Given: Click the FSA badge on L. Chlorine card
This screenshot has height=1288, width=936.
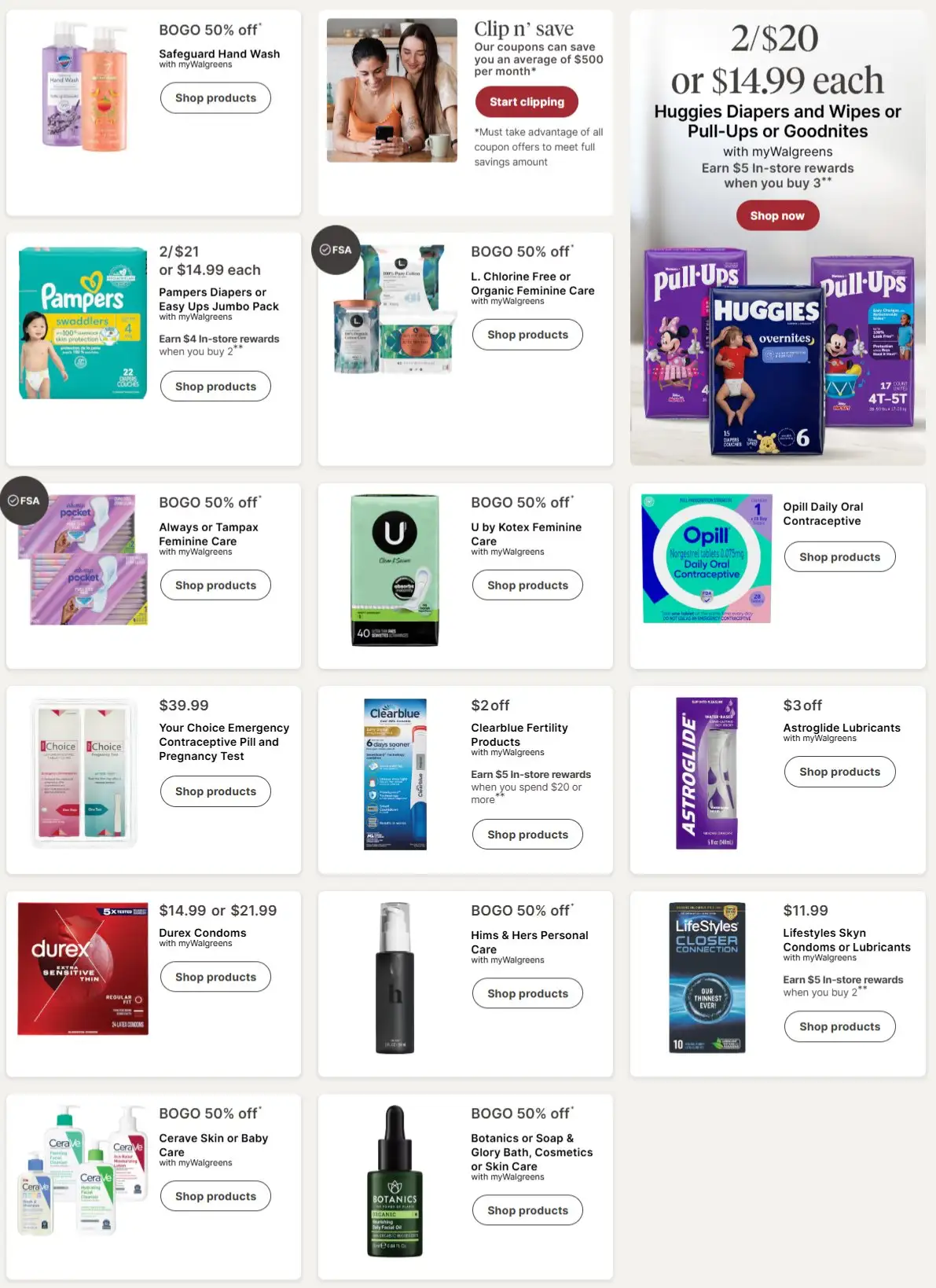Looking at the screenshot, I should 336,250.
